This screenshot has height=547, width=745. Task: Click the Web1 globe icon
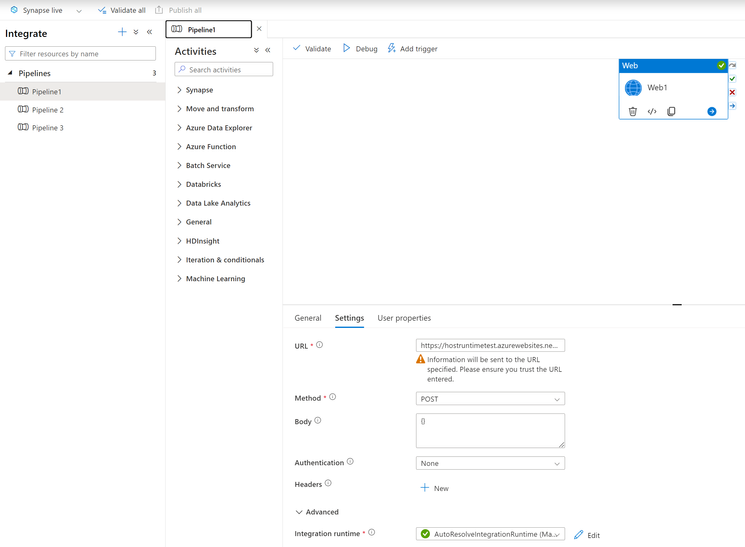[x=633, y=87]
